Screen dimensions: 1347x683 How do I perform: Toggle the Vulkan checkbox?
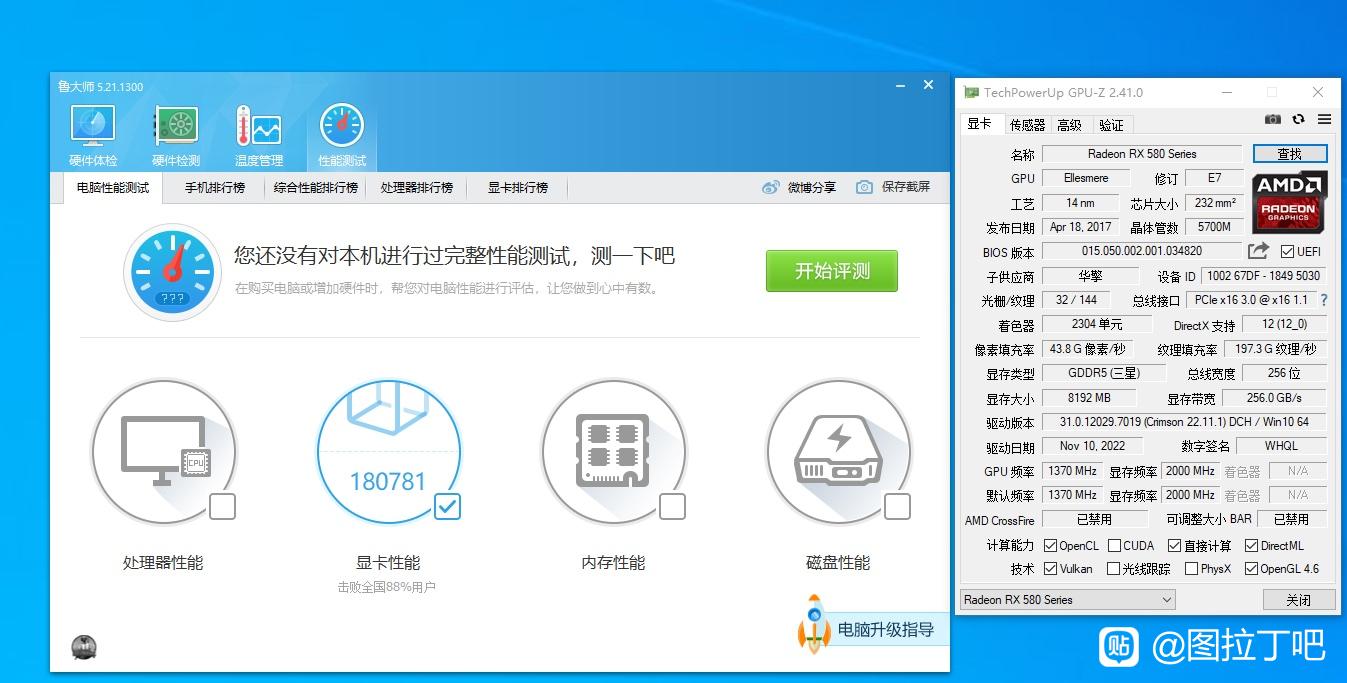pyautogui.click(x=1050, y=568)
